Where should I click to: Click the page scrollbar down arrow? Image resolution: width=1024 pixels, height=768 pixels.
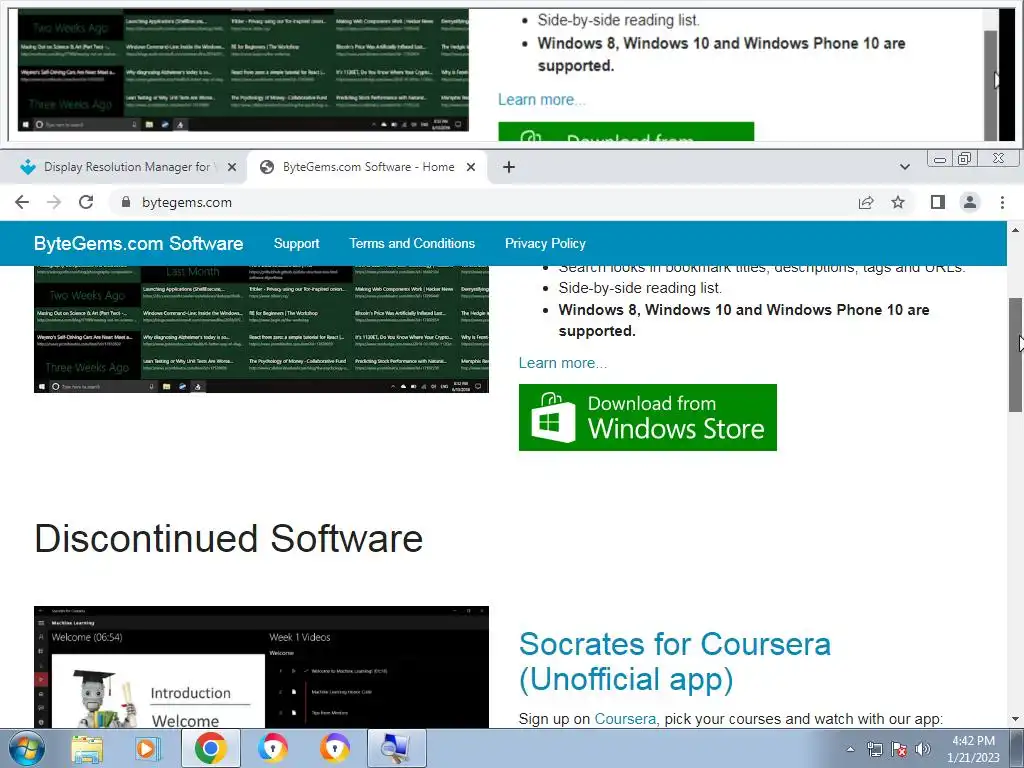[1015, 720]
